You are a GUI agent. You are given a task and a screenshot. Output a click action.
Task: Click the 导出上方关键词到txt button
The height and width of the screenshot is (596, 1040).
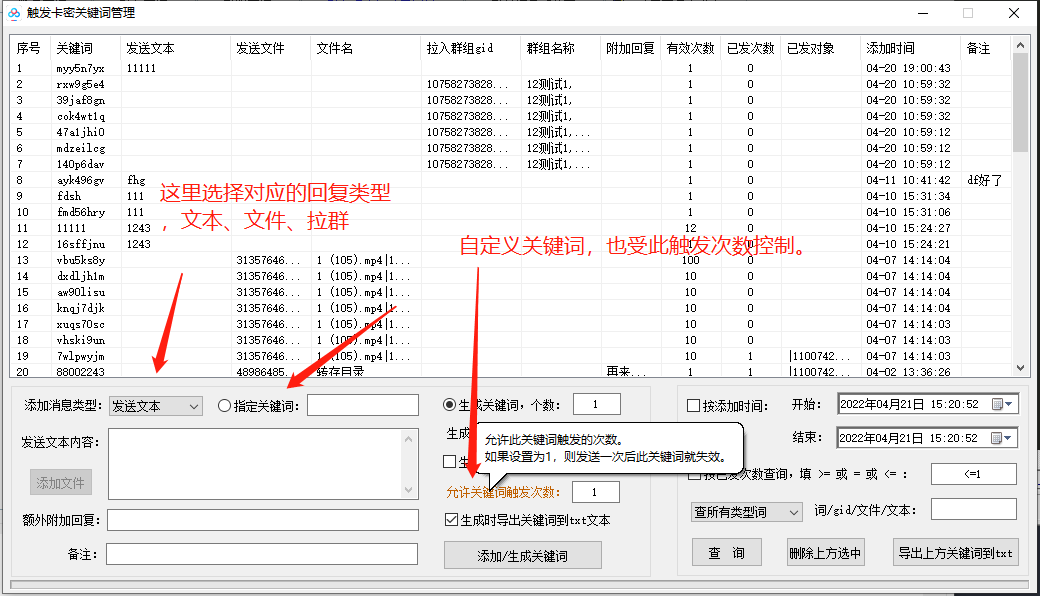[x=956, y=552]
